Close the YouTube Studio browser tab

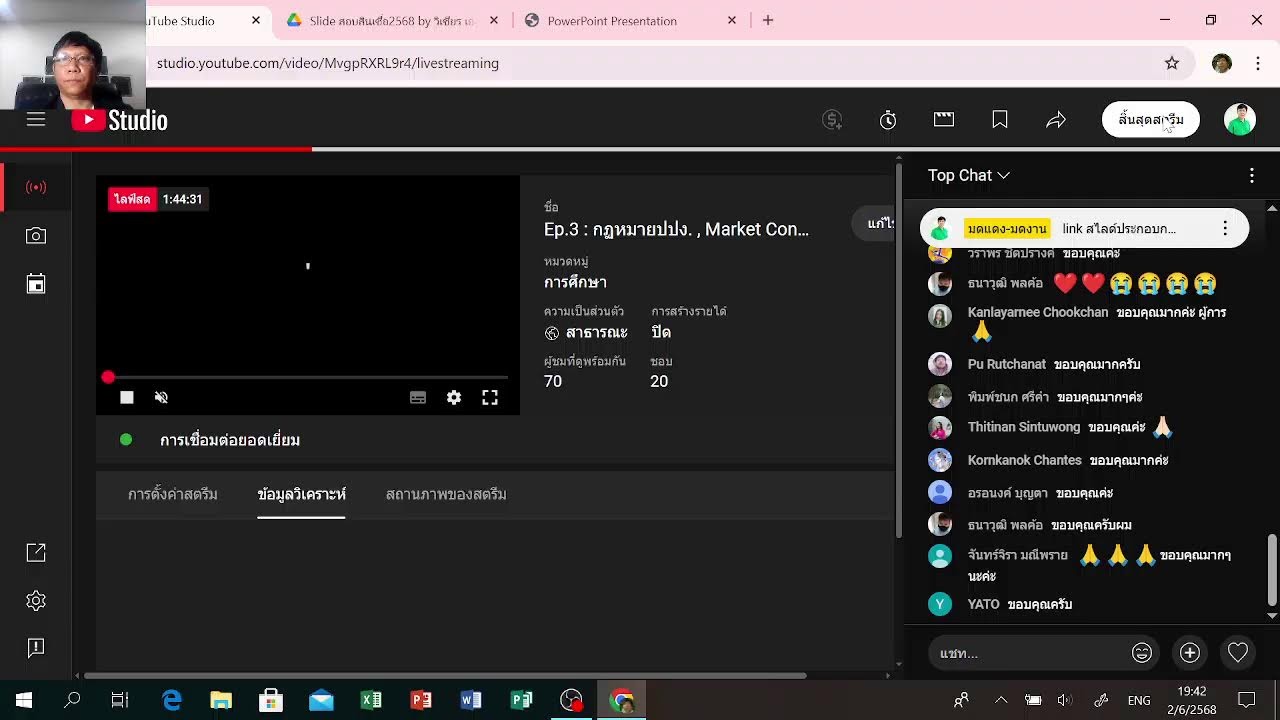(x=256, y=20)
